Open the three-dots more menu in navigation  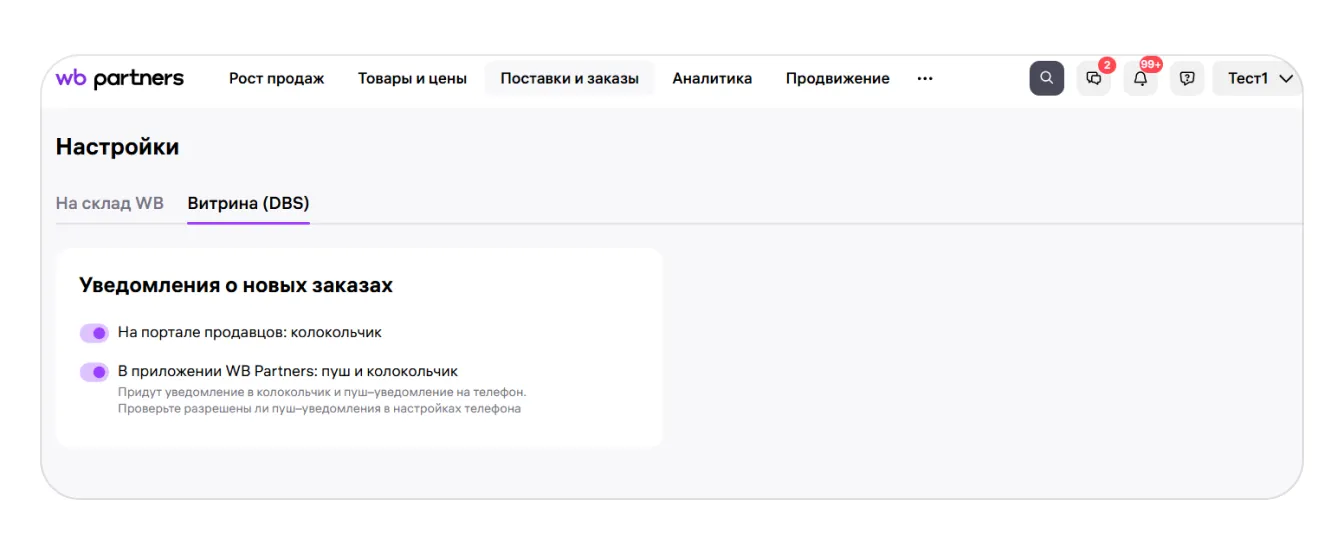click(925, 78)
